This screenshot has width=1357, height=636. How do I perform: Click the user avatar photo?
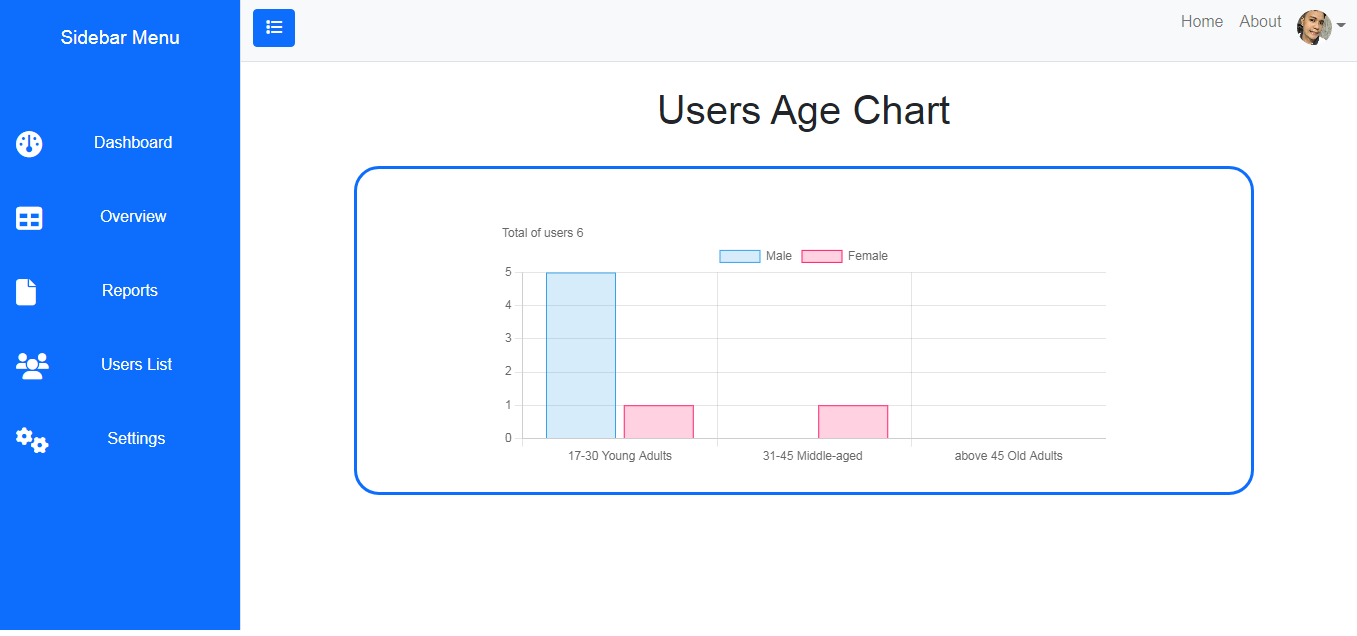(1313, 27)
